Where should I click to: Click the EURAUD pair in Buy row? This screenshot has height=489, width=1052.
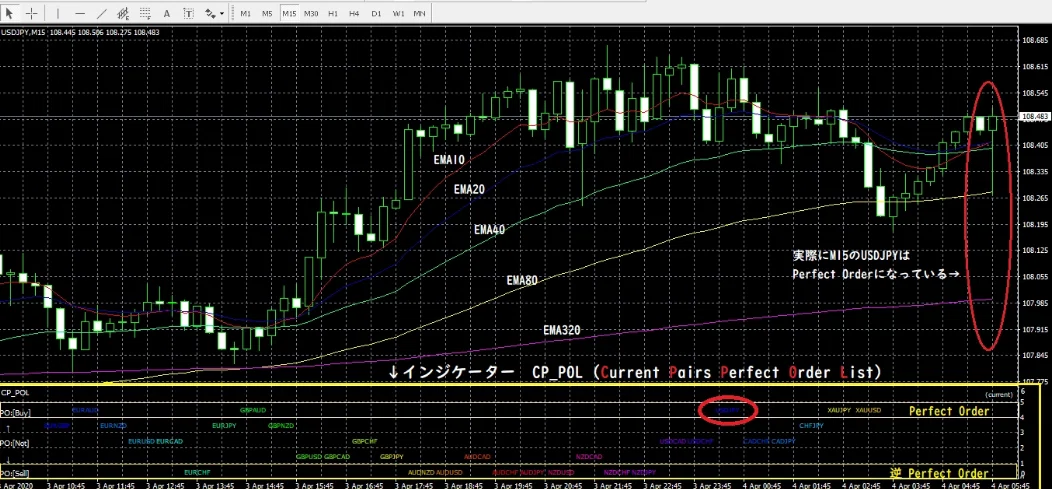click(85, 410)
